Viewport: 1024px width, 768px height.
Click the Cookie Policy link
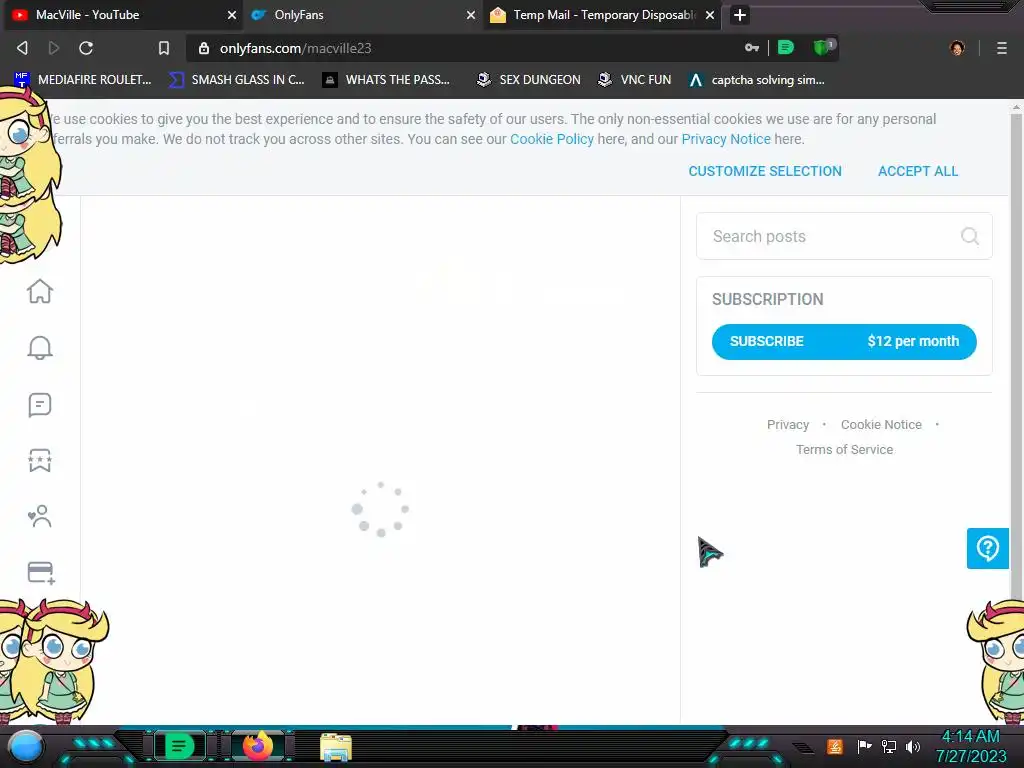tap(552, 139)
